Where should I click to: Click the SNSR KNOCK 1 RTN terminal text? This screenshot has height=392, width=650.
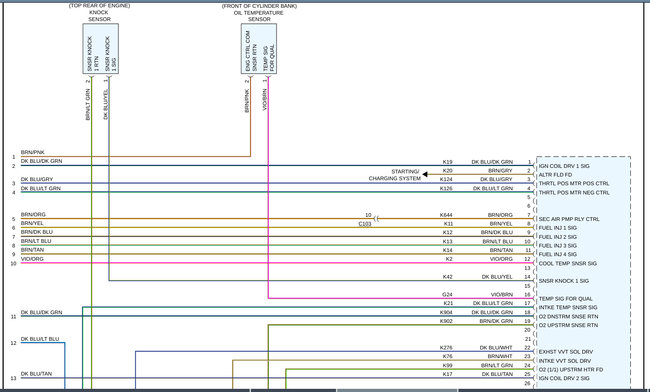click(x=93, y=54)
